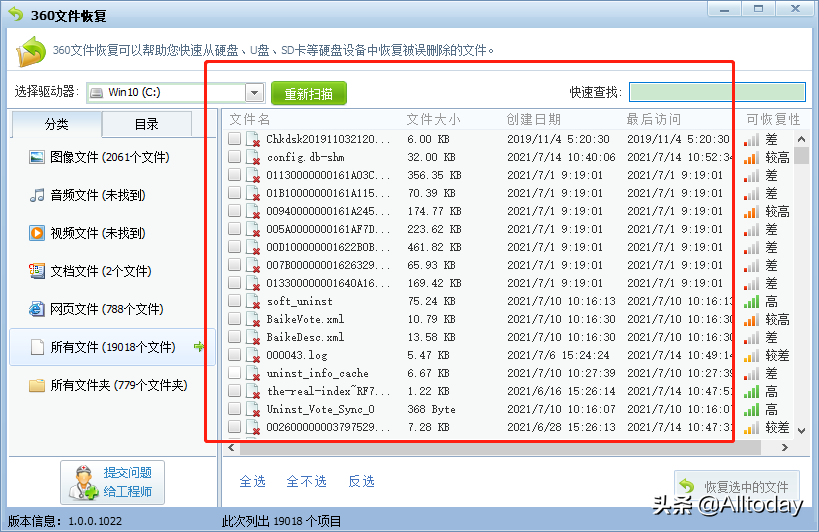This screenshot has width=819, height=532.
Task: Click the 反选 invert selection link
Action: click(x=361, y=481)
